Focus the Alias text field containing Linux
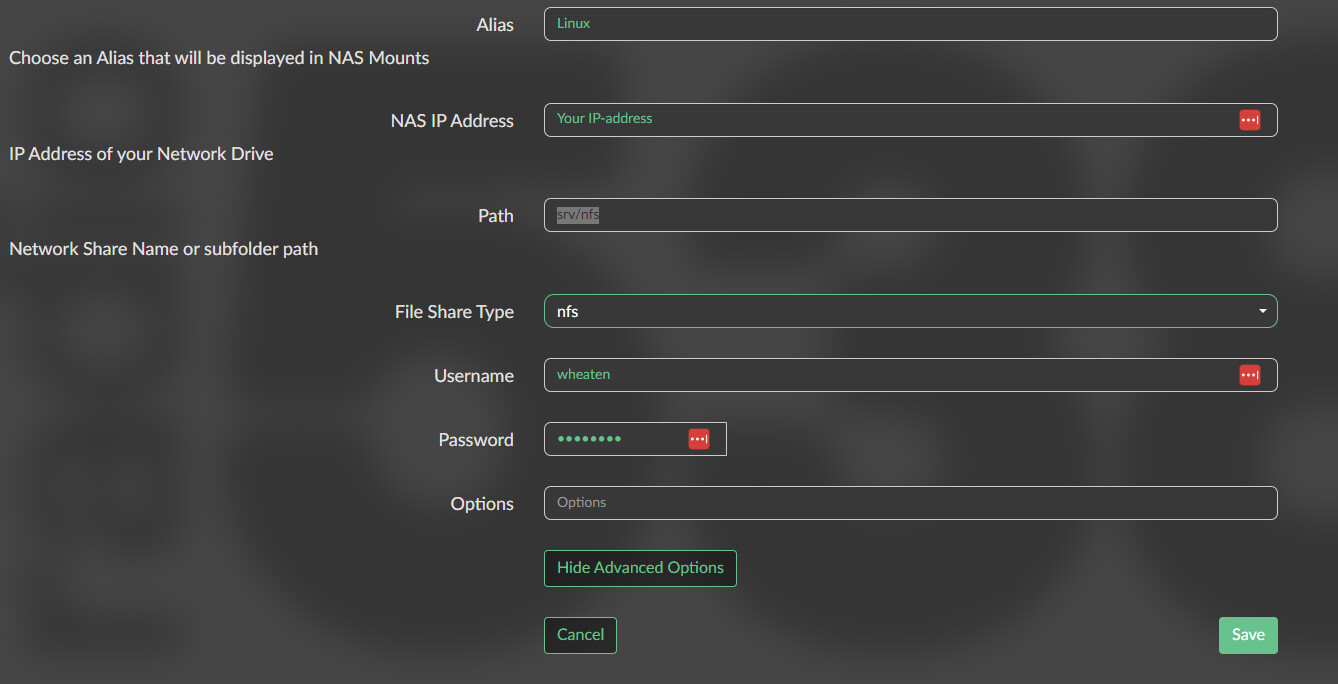The image size is (1338, 684). [x=900, y=24]
